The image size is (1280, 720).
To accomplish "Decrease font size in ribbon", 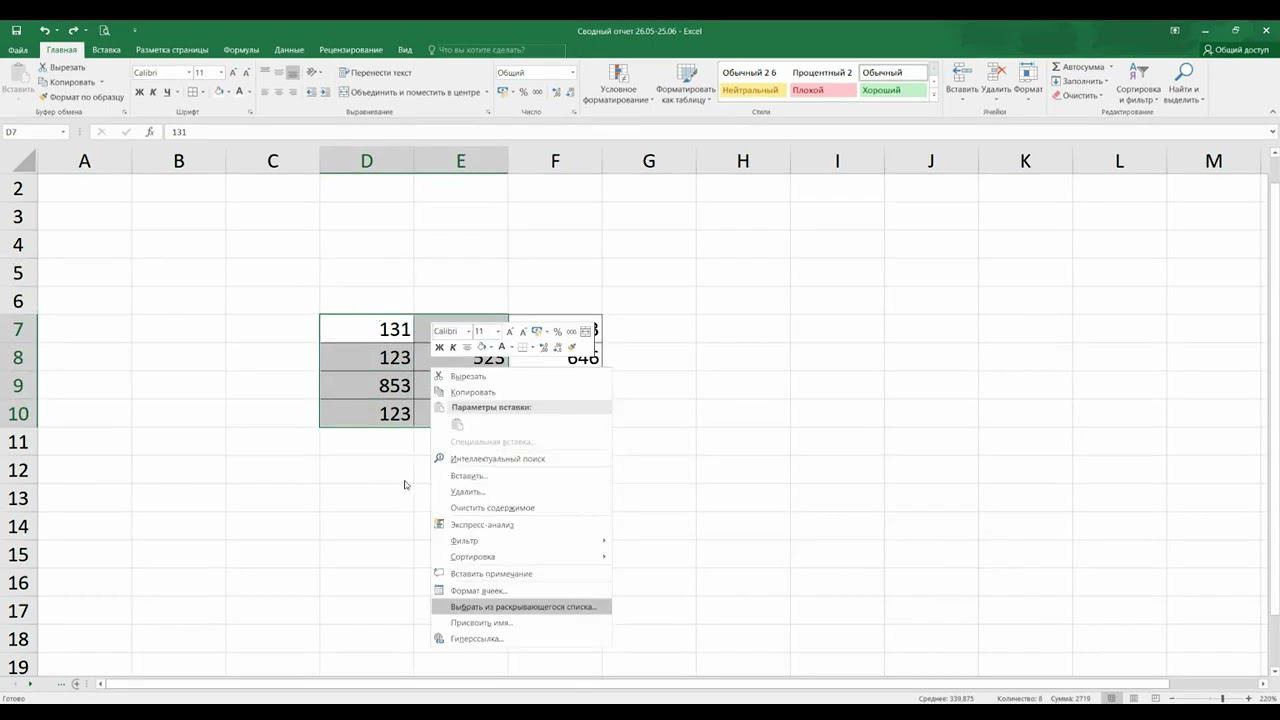I will 247,73.
